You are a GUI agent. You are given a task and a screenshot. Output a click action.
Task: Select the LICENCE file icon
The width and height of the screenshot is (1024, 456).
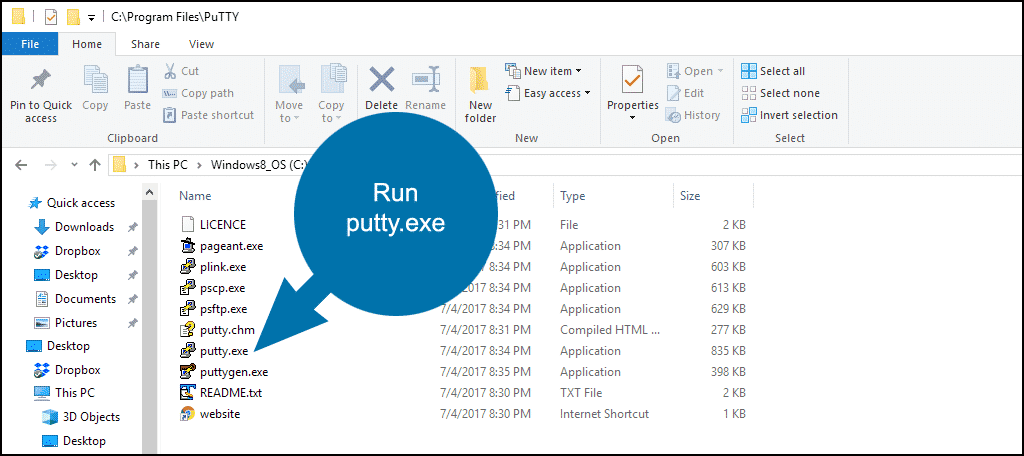tap(188, 224)
